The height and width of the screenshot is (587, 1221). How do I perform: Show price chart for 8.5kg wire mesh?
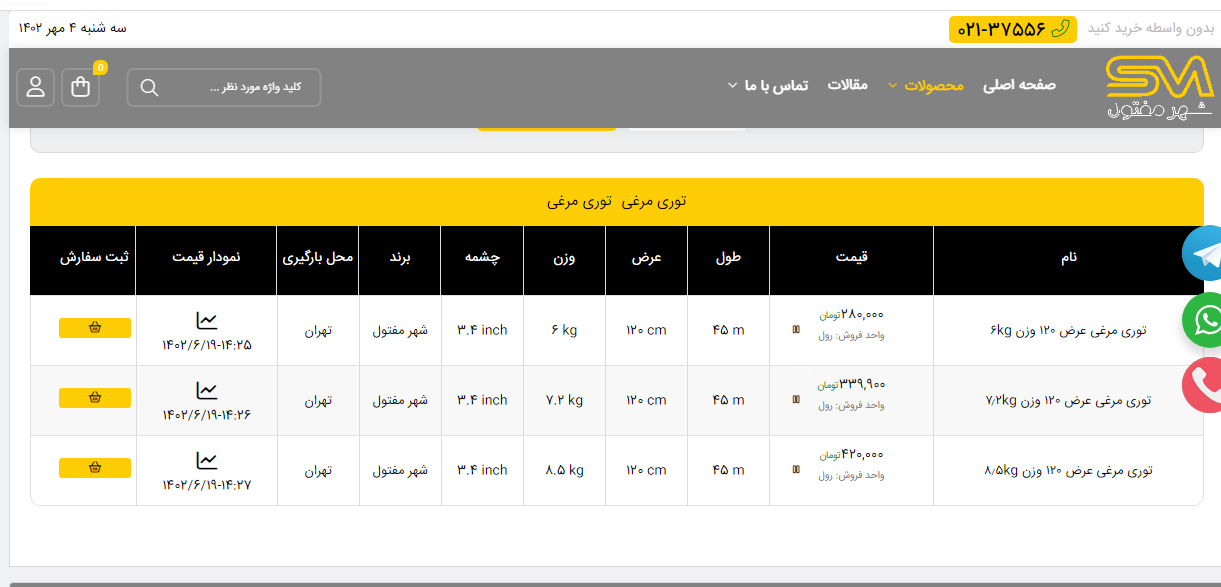pyautogui.click(x=207, y=461)
